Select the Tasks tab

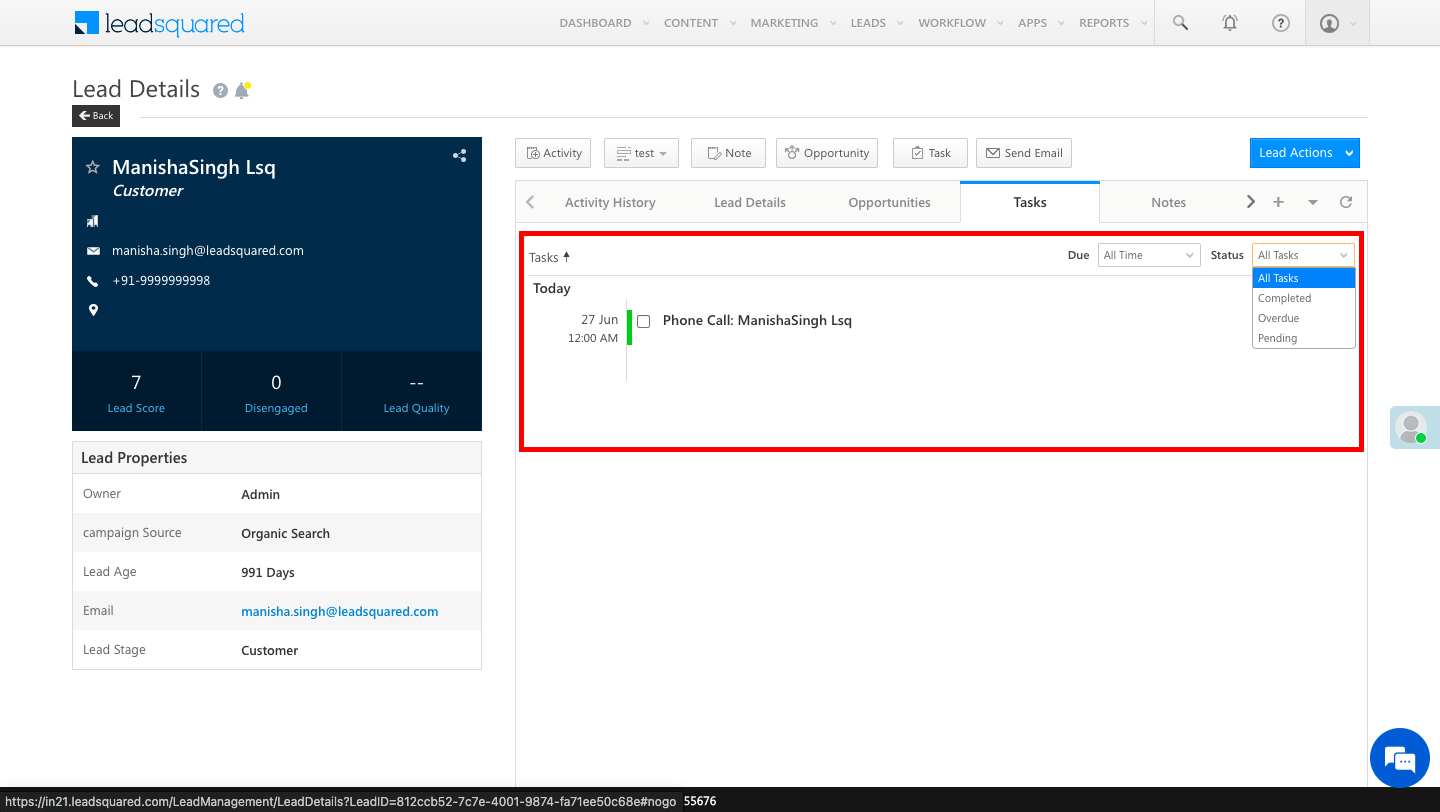1030,202
